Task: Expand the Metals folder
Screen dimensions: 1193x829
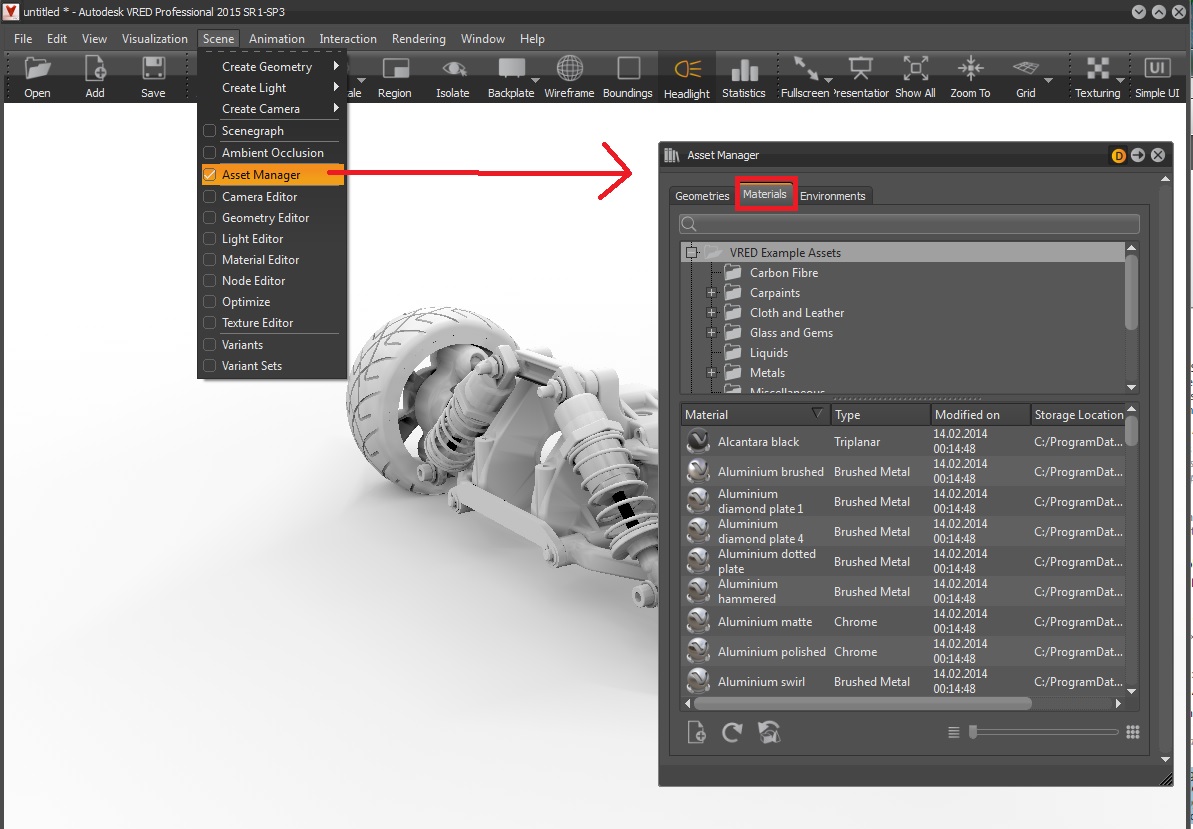Action: point(711,373)
